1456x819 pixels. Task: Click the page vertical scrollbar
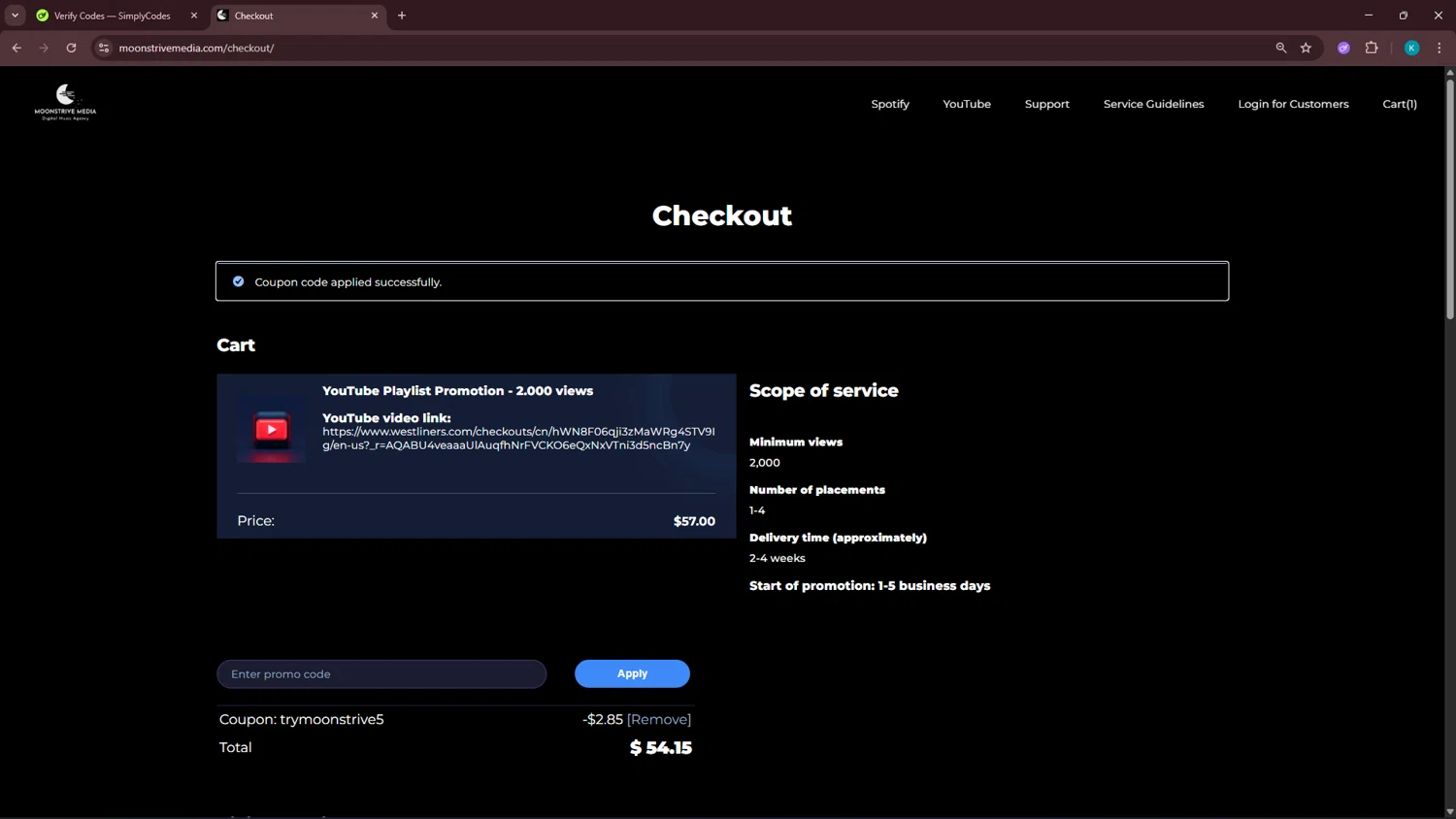[1450, 199]
